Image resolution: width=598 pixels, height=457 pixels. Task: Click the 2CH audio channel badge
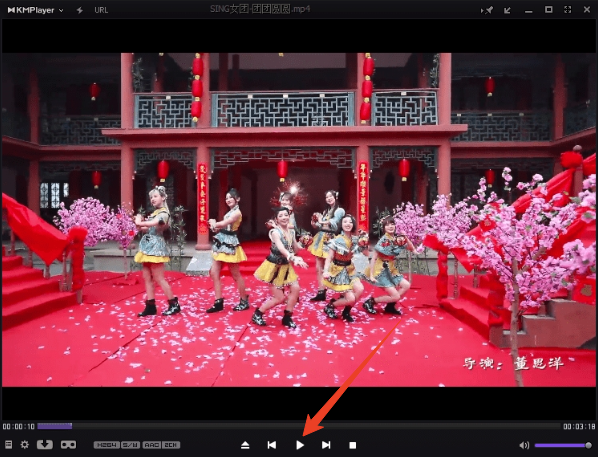(x=171, y=445)
